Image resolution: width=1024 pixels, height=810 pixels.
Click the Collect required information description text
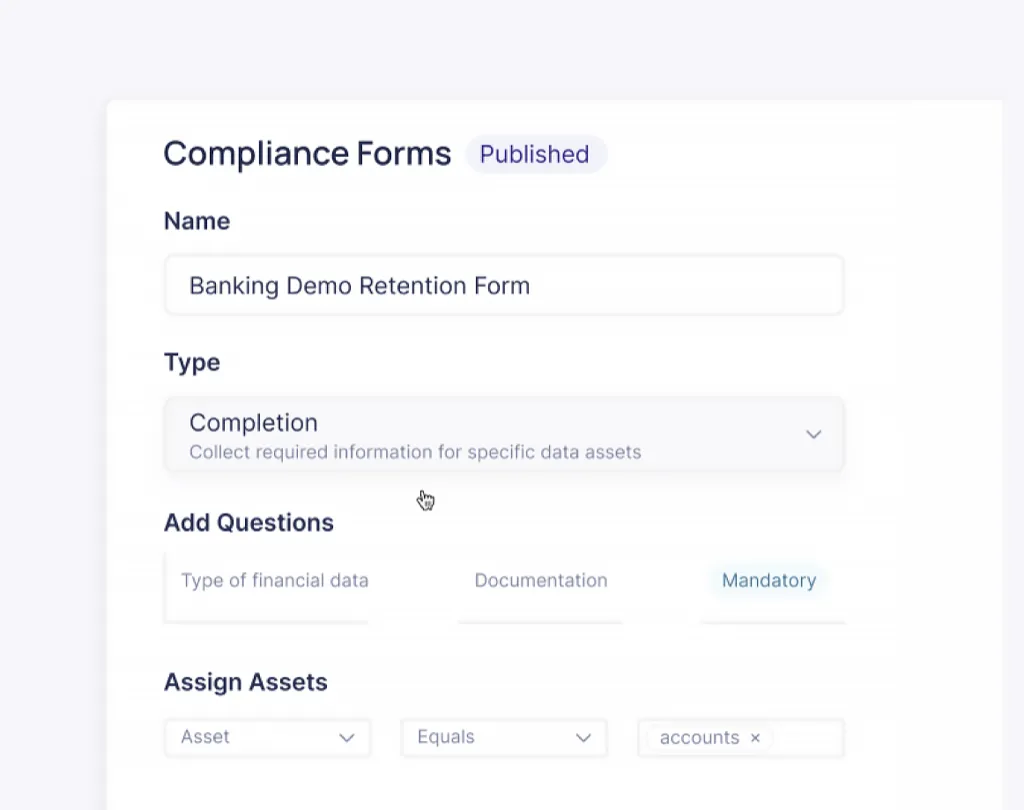[x=415, y=452]
